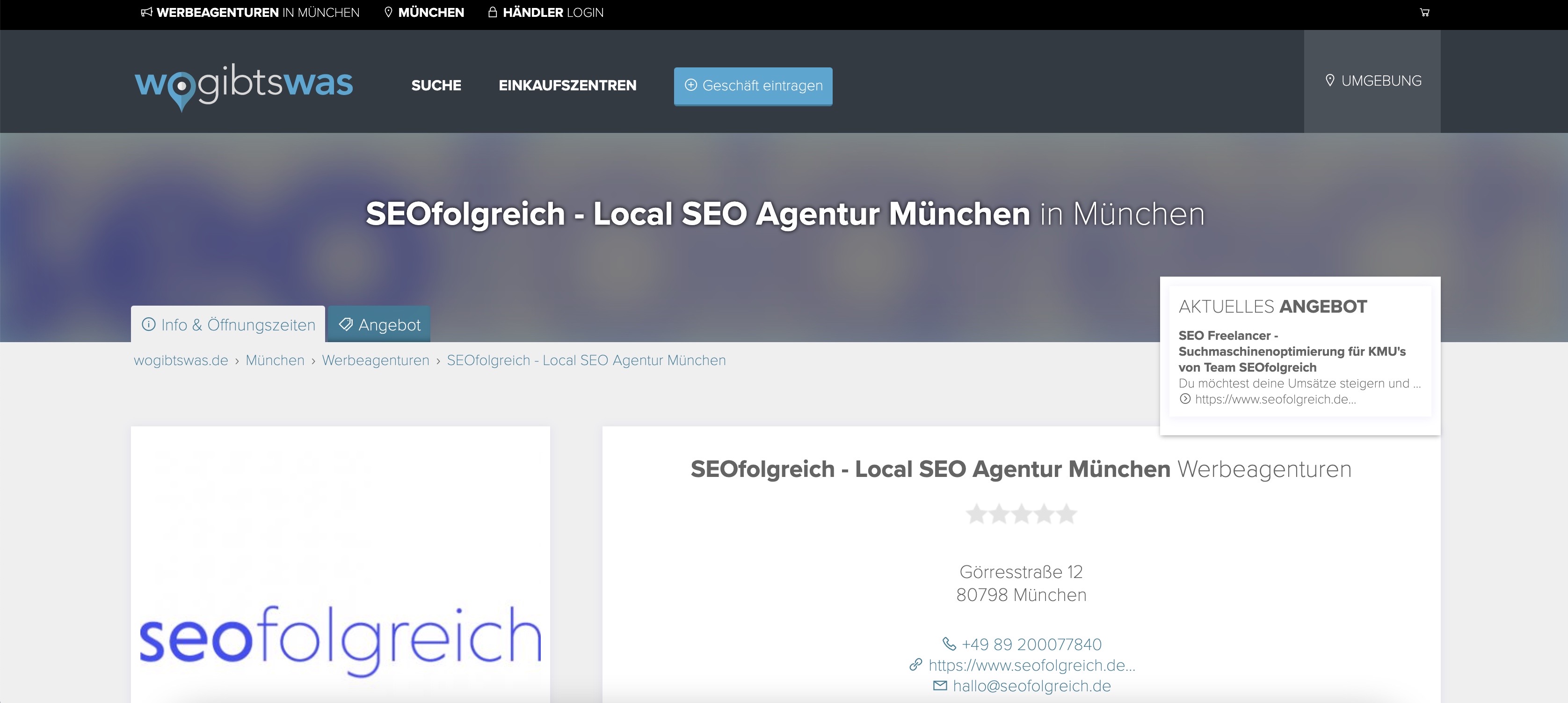Click the map pin icon beside Umgebung
Screen dimensions: 1568x703
[x=1330, y=81]
